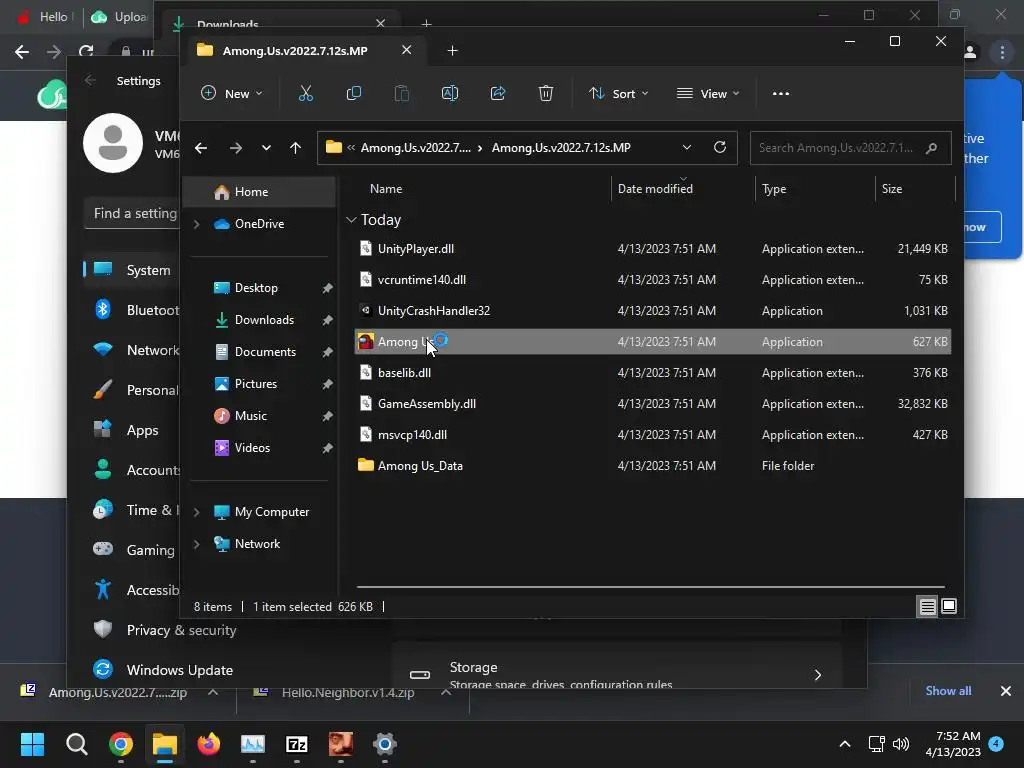Open the View dropdown menu
1024x768 pixels.
(x=708, y=93)
